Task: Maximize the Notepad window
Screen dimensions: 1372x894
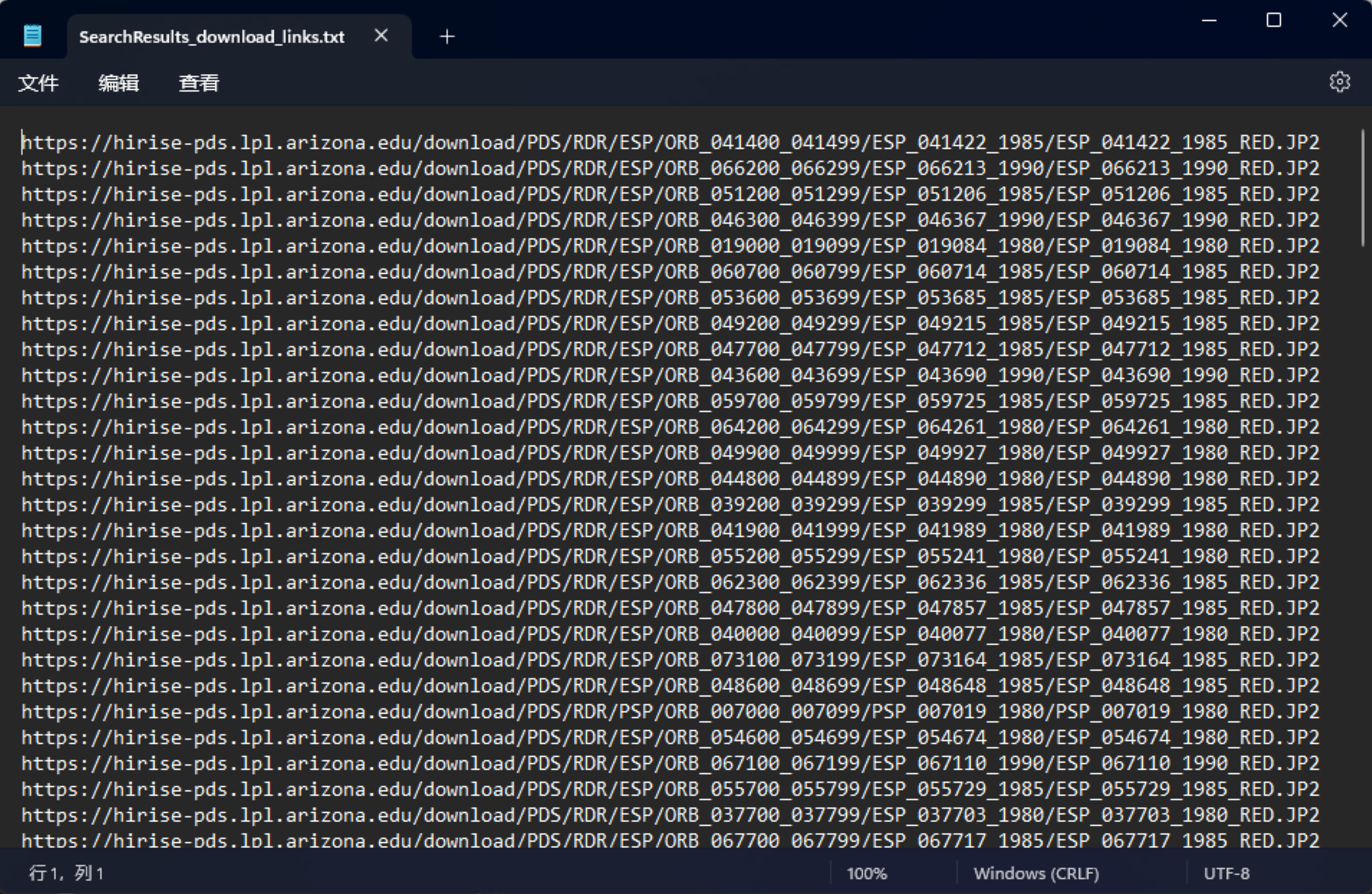Action: click(1274, 20)
